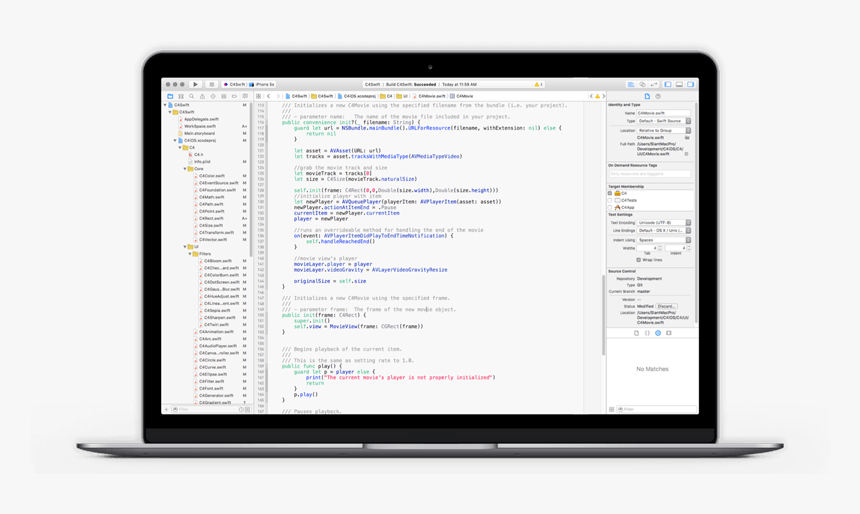Image resolution: width=860 pixels, height=514 pixels.
Task: Collapse the root C4Swift project
Action: [x=165, y=105]
